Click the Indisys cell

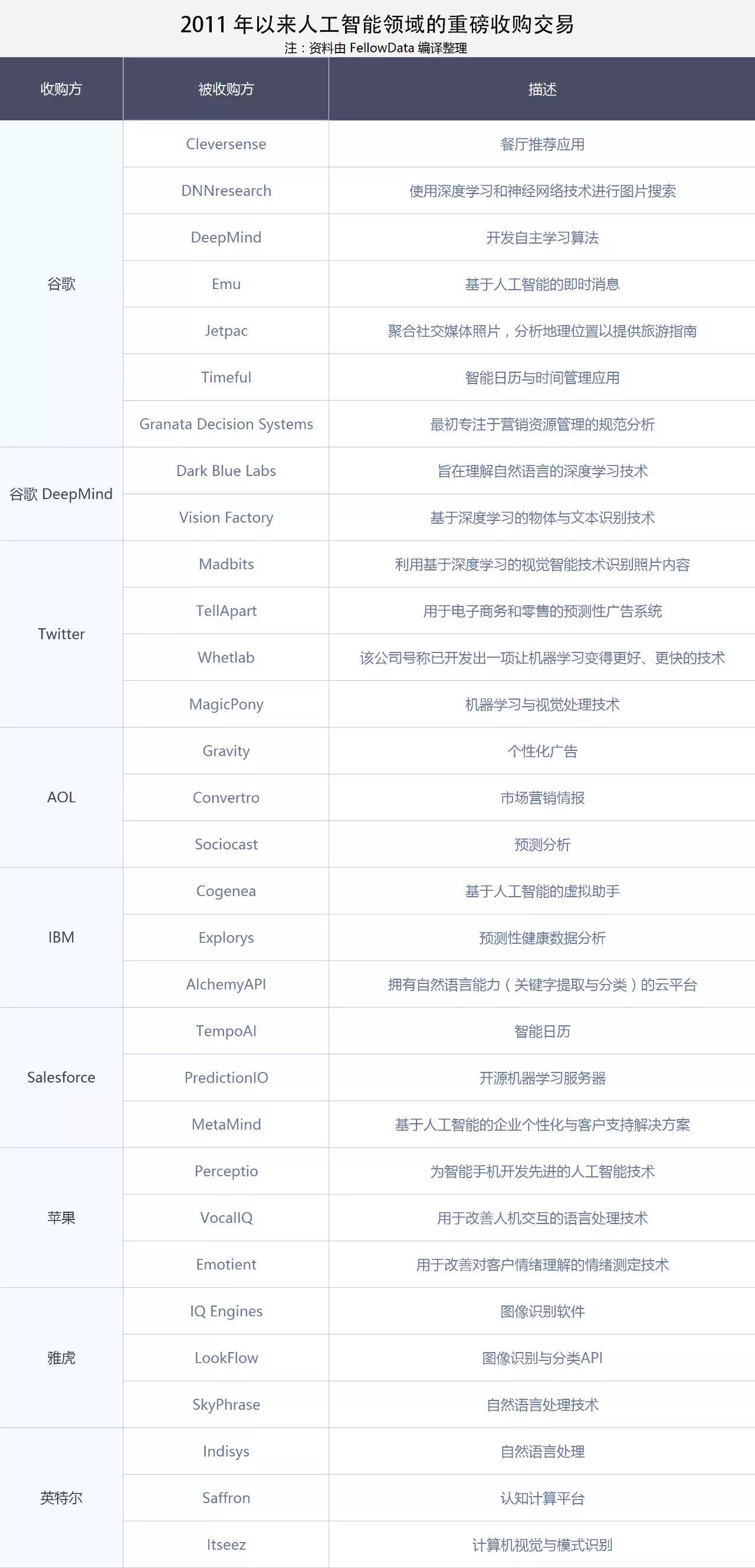pos(226,1451)
